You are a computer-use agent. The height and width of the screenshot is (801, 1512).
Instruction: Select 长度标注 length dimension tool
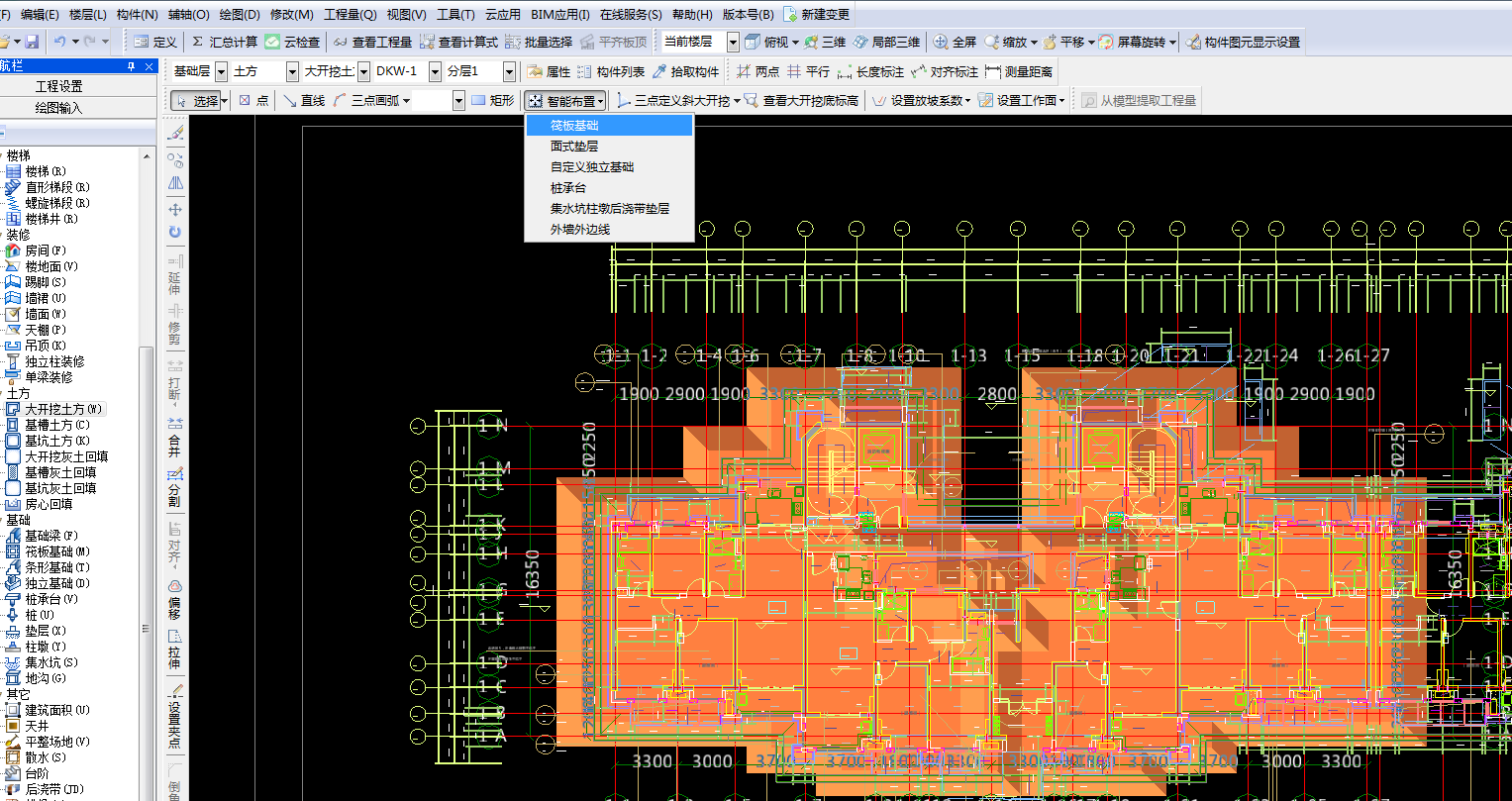tap(870, 71)
